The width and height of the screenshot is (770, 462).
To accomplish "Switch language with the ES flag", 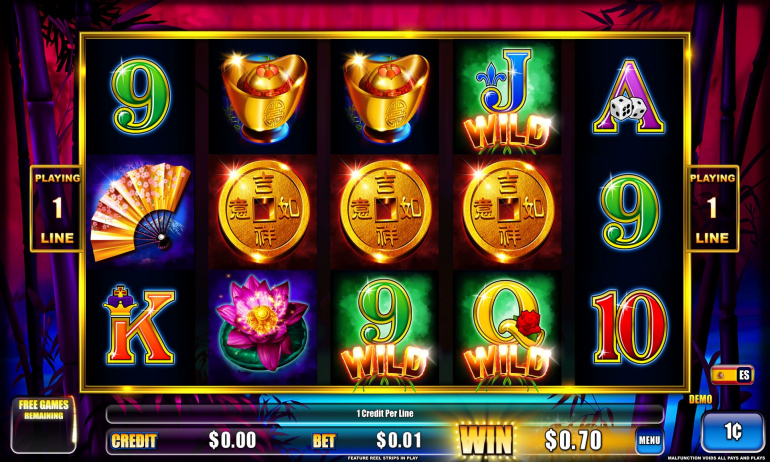I will [x=732, y=376].
